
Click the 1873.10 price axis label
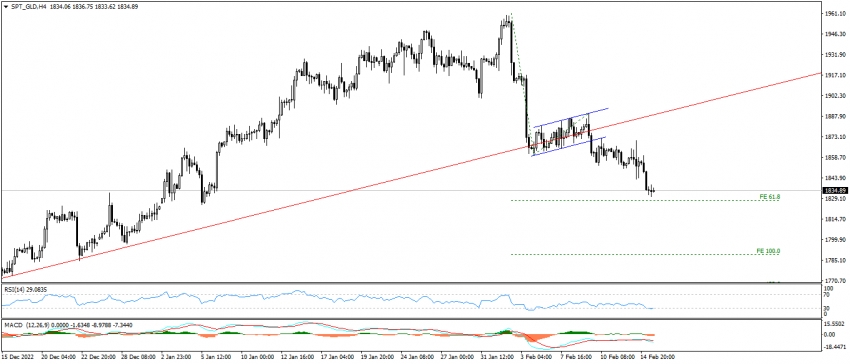835,137
